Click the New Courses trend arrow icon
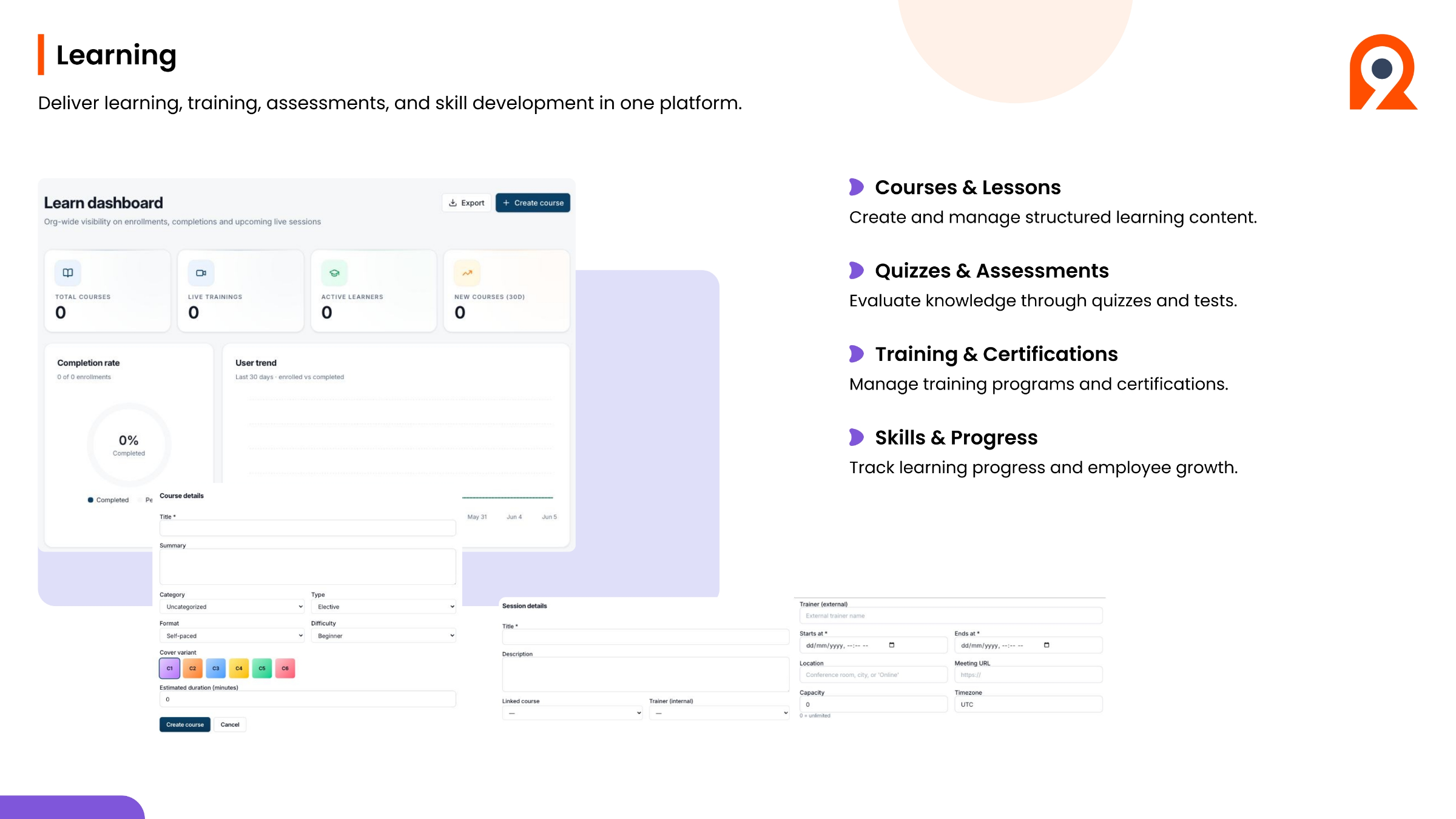Viewport: 1456px width, 819px height. (467, 273)
